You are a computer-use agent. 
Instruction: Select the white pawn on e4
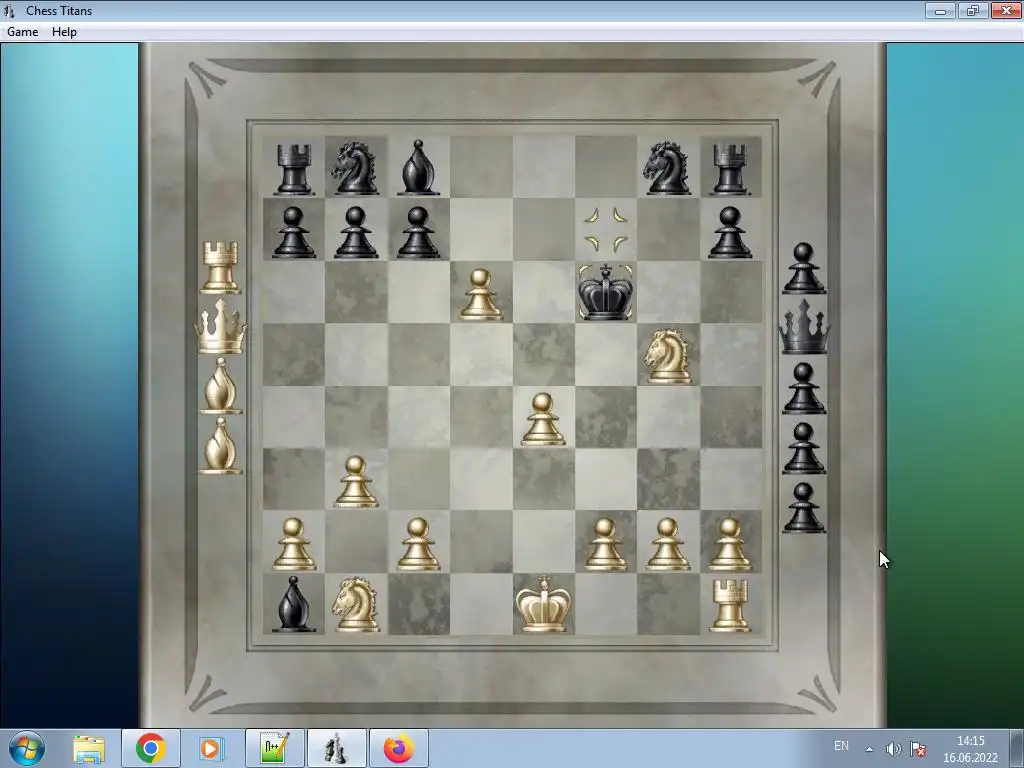[543, 419]
